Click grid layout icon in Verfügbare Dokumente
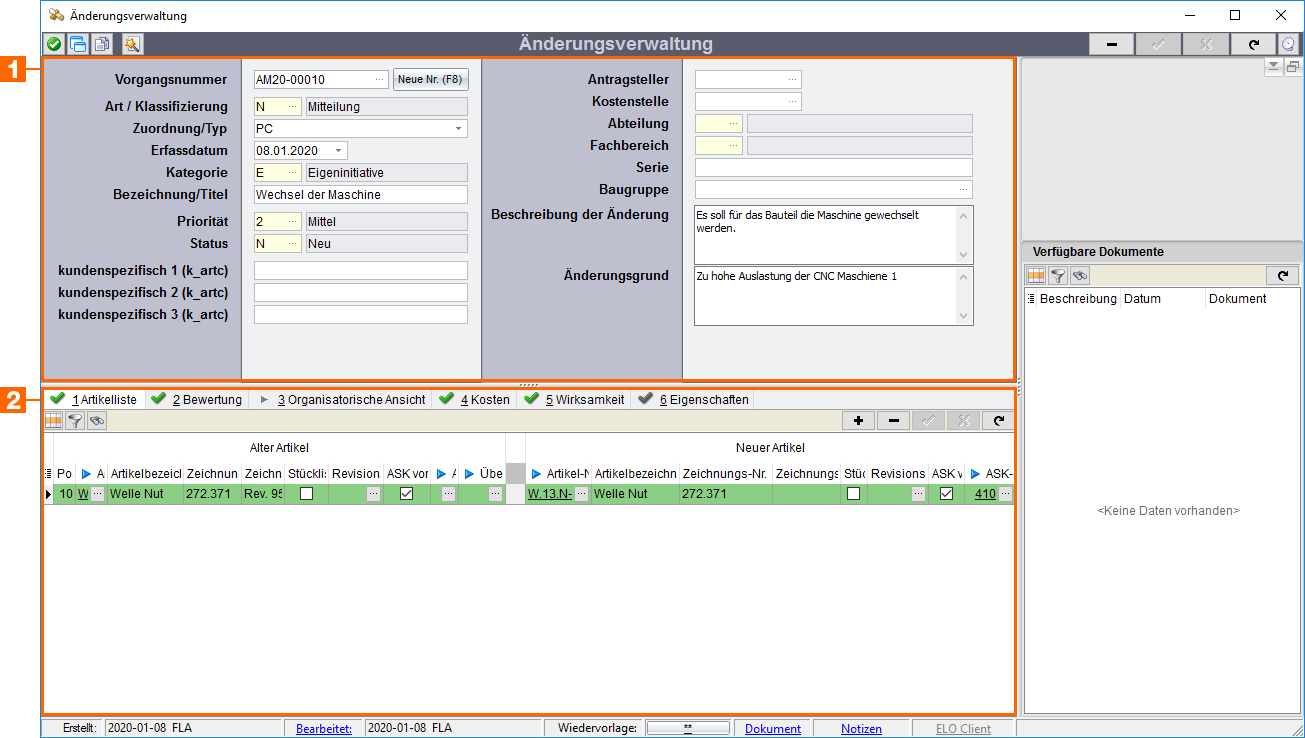The height and width of the screenshot is (738, 1305). click(x=1036, y=275)
